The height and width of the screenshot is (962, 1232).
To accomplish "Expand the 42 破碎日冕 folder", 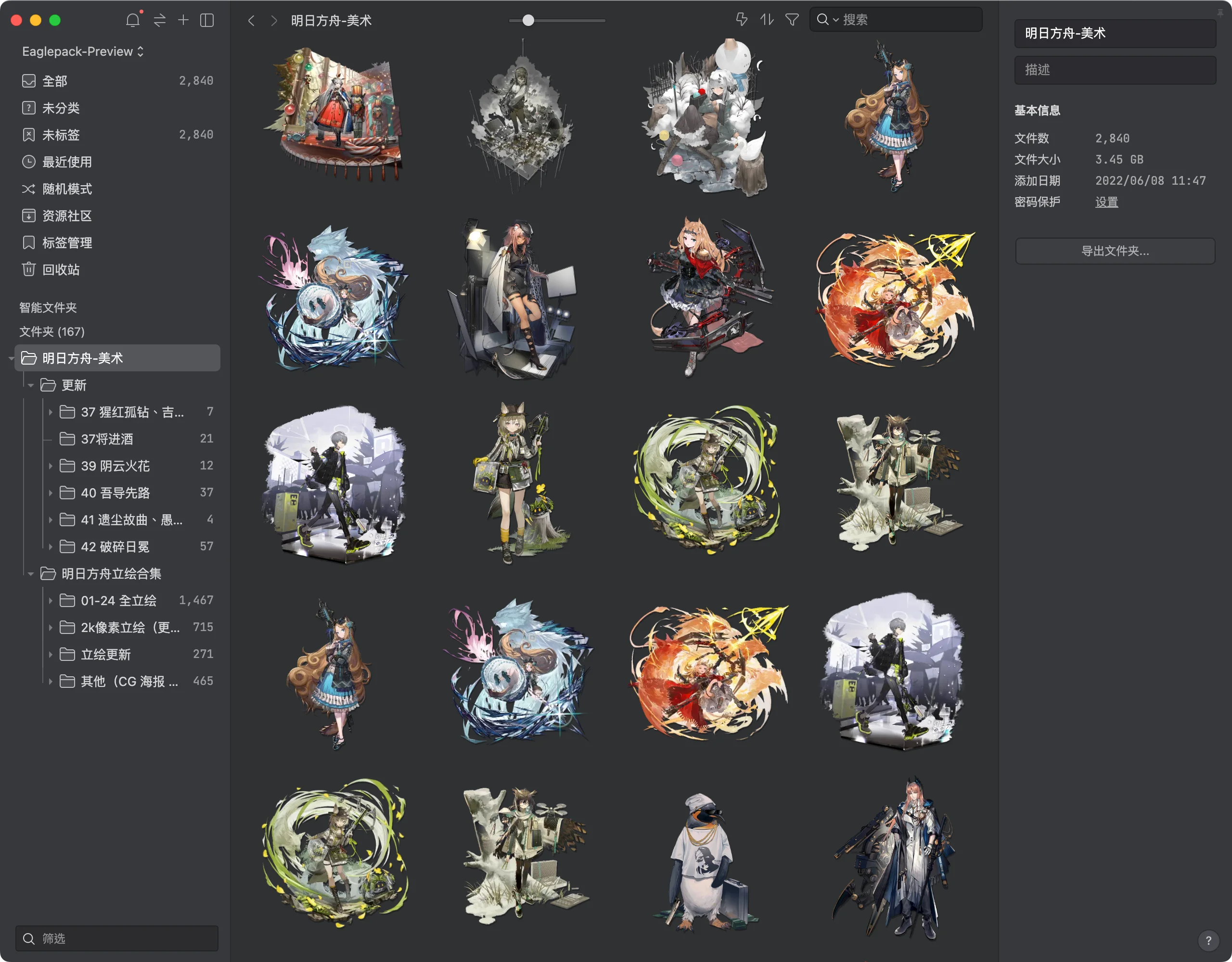I will (x=50, y=547).
